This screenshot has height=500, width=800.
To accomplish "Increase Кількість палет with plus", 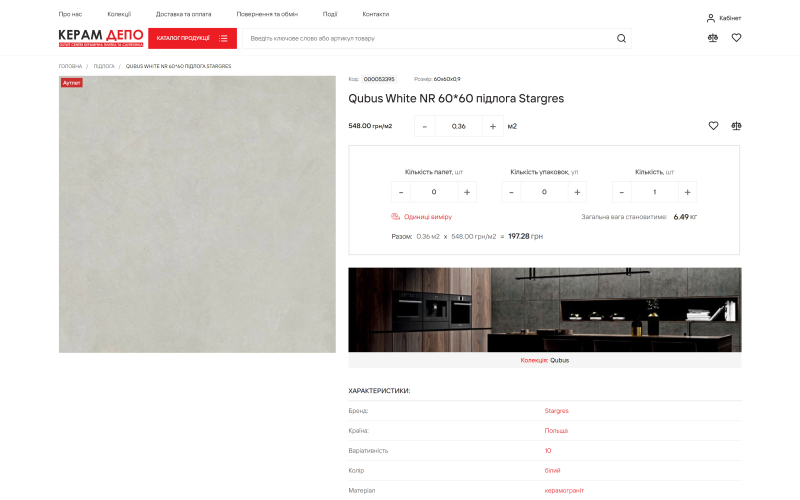I will [x=467, y=192].
